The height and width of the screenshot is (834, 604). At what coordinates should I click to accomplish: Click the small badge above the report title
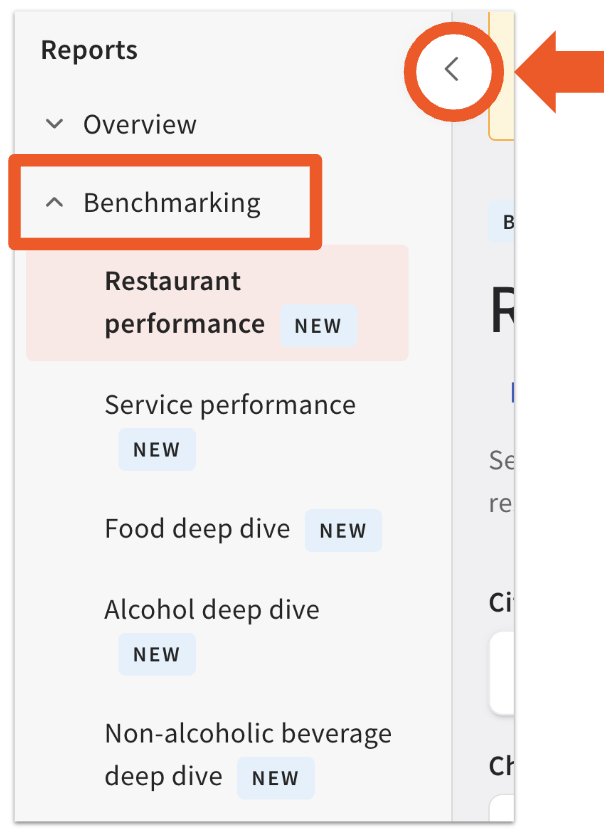(508, 222)
